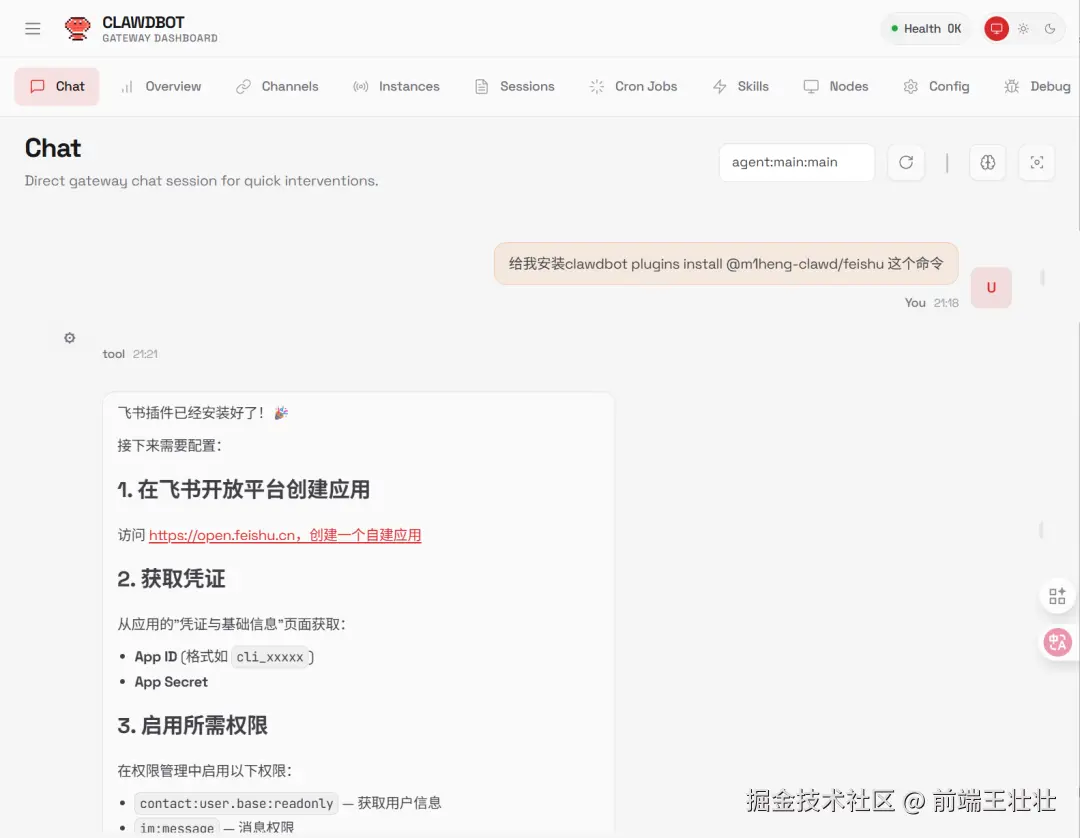Open the Config tab

[936, 86]
